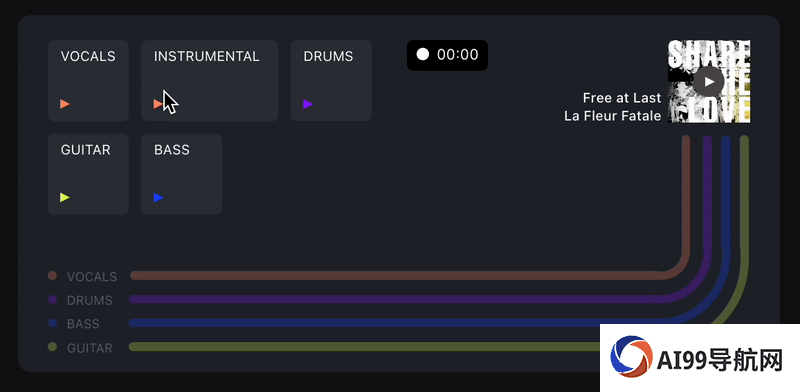The image size is (800, 392).
Task: Click the white record dot icon
Action: pos(422,55)
